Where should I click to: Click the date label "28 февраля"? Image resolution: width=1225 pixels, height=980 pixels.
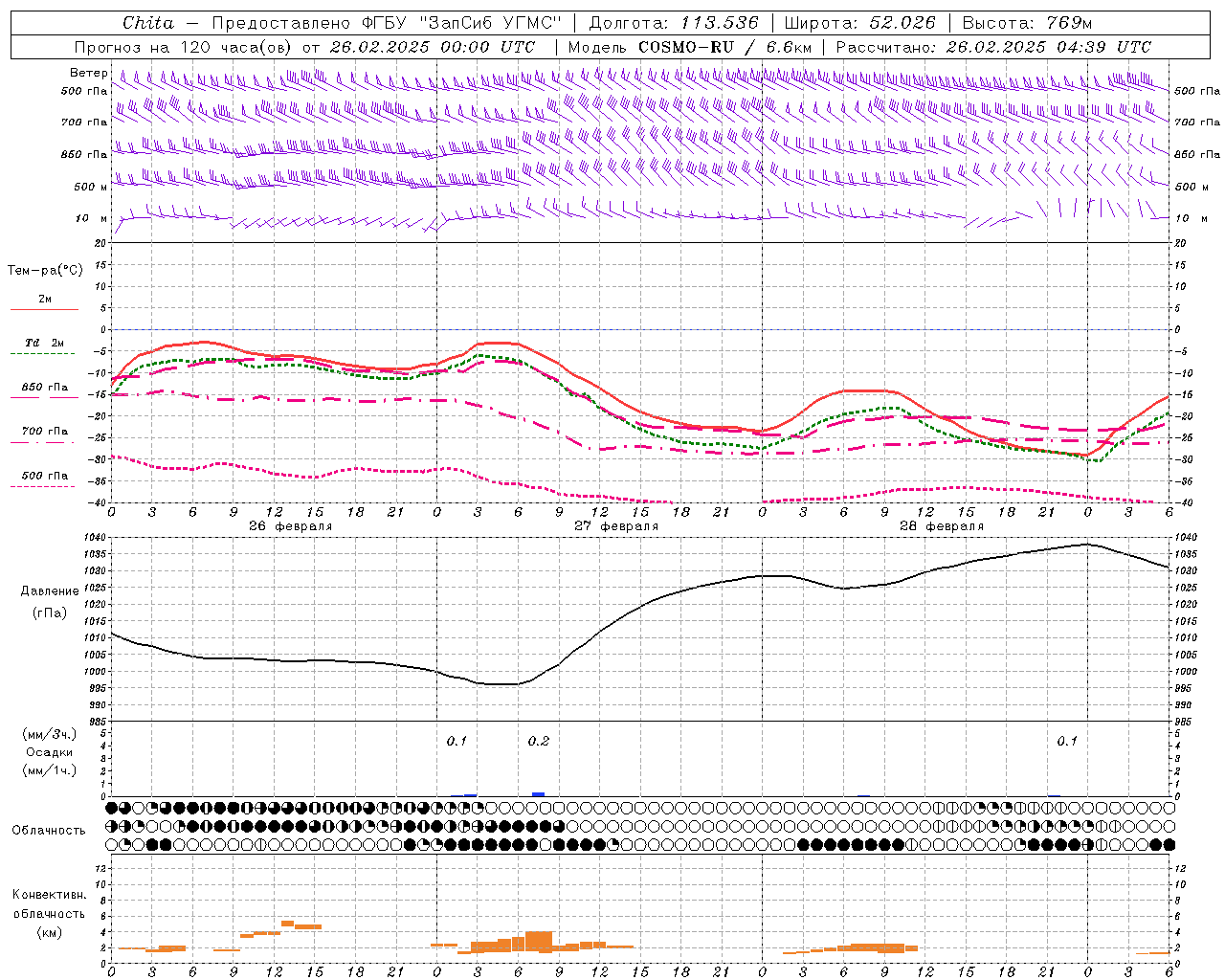click(942, 526)
